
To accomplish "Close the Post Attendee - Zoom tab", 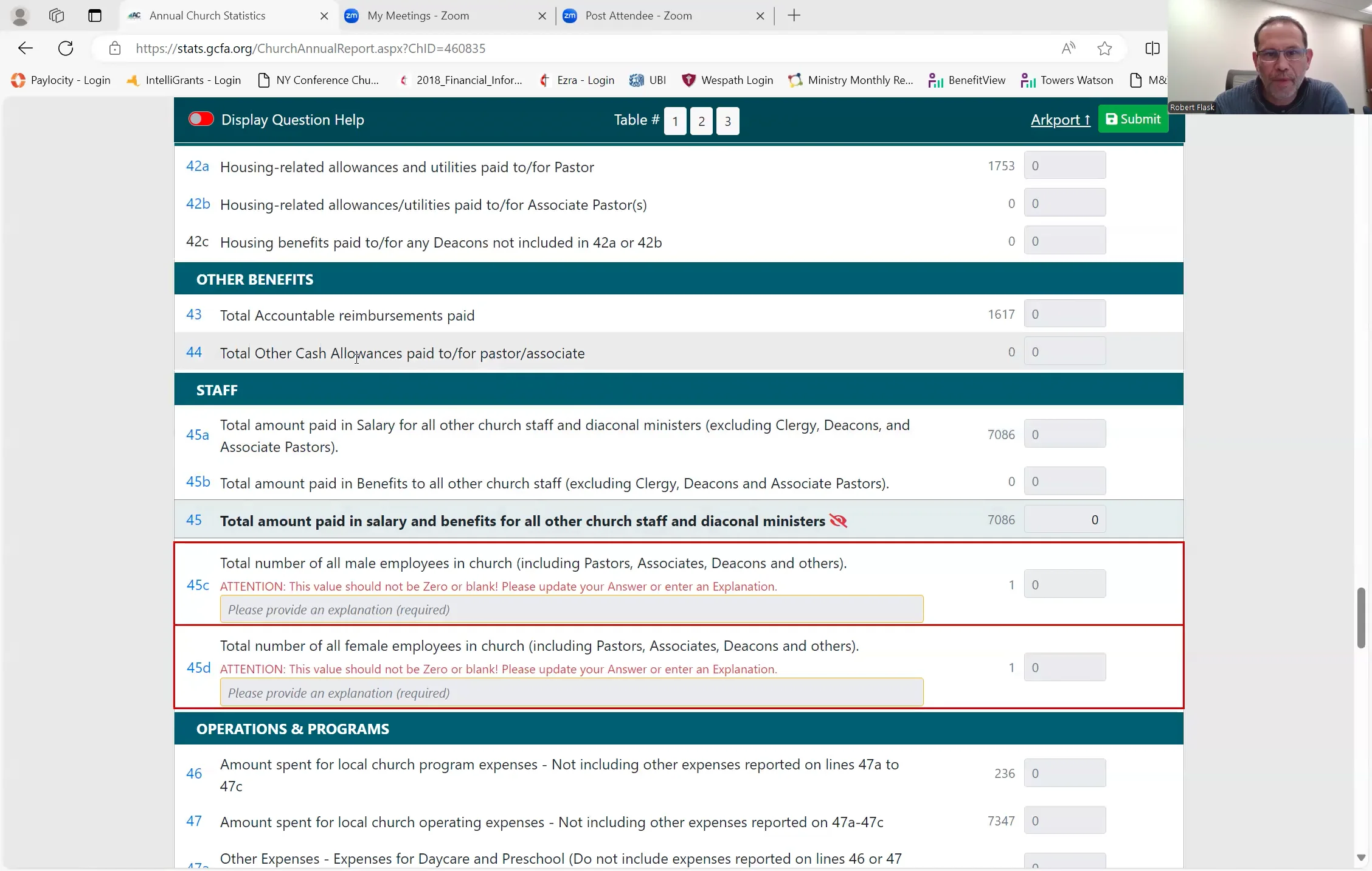I will (760, 16).
